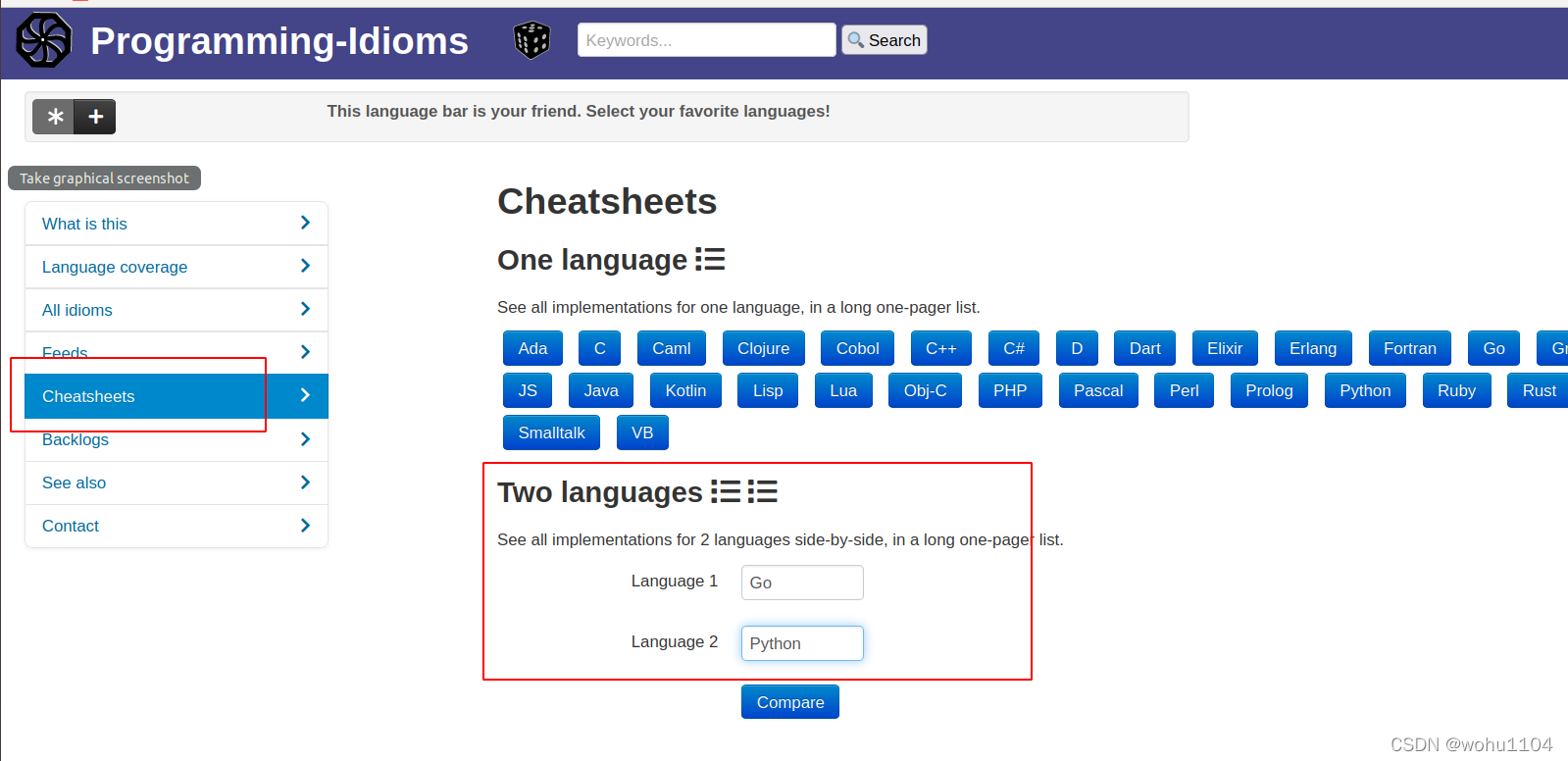Click the random idiom dice icon
This screenshot has height=761, width=1568.
click(x=531, y=40)
